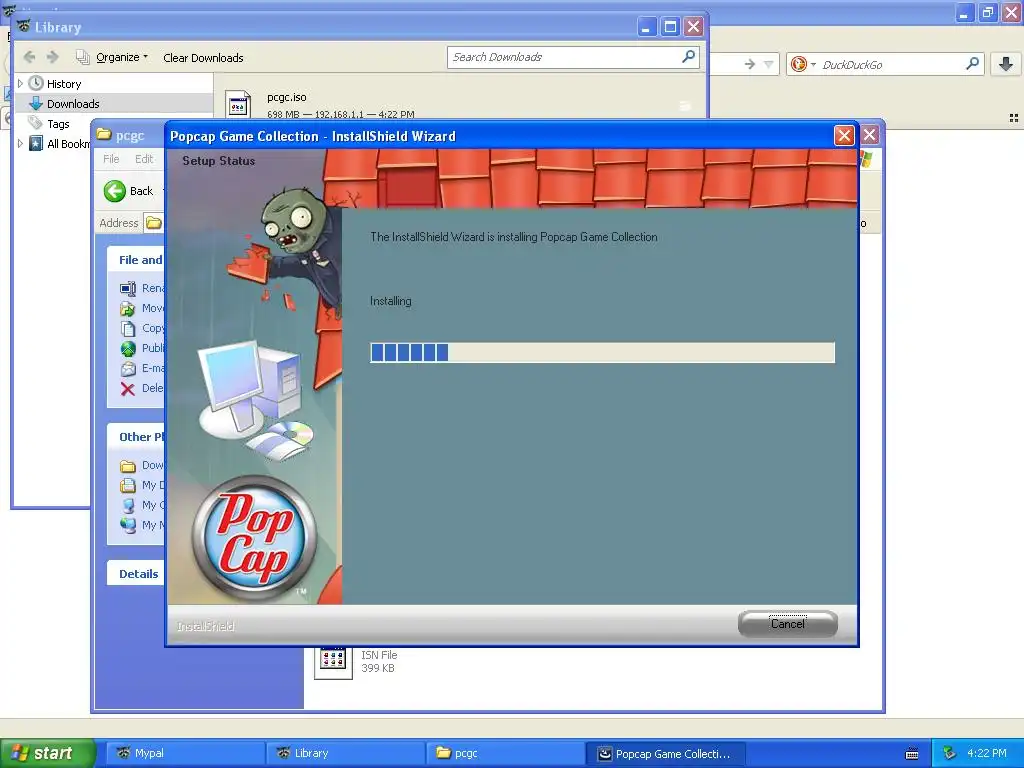Expand the History tree item
This screenshot has width=1024, height=768.
pyautogui.click(x=20, y=84)
